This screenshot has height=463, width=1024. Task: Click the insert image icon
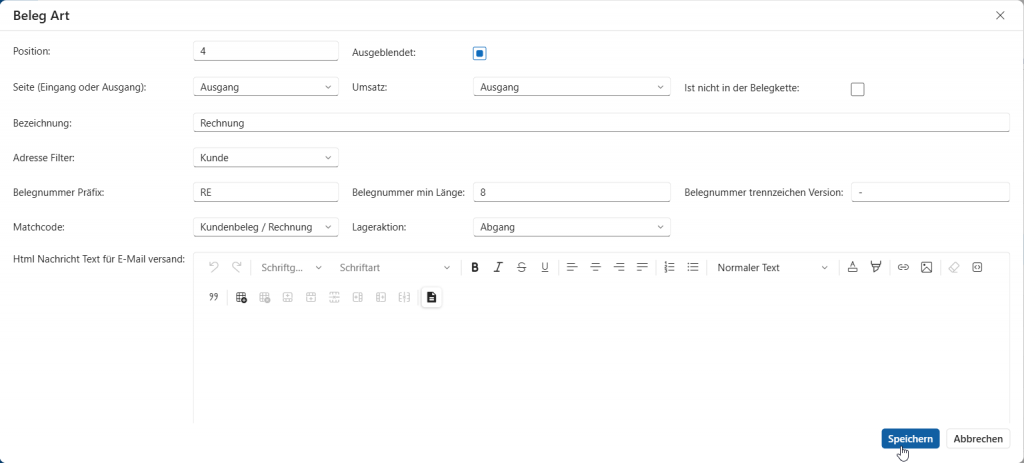coord(927,267)
